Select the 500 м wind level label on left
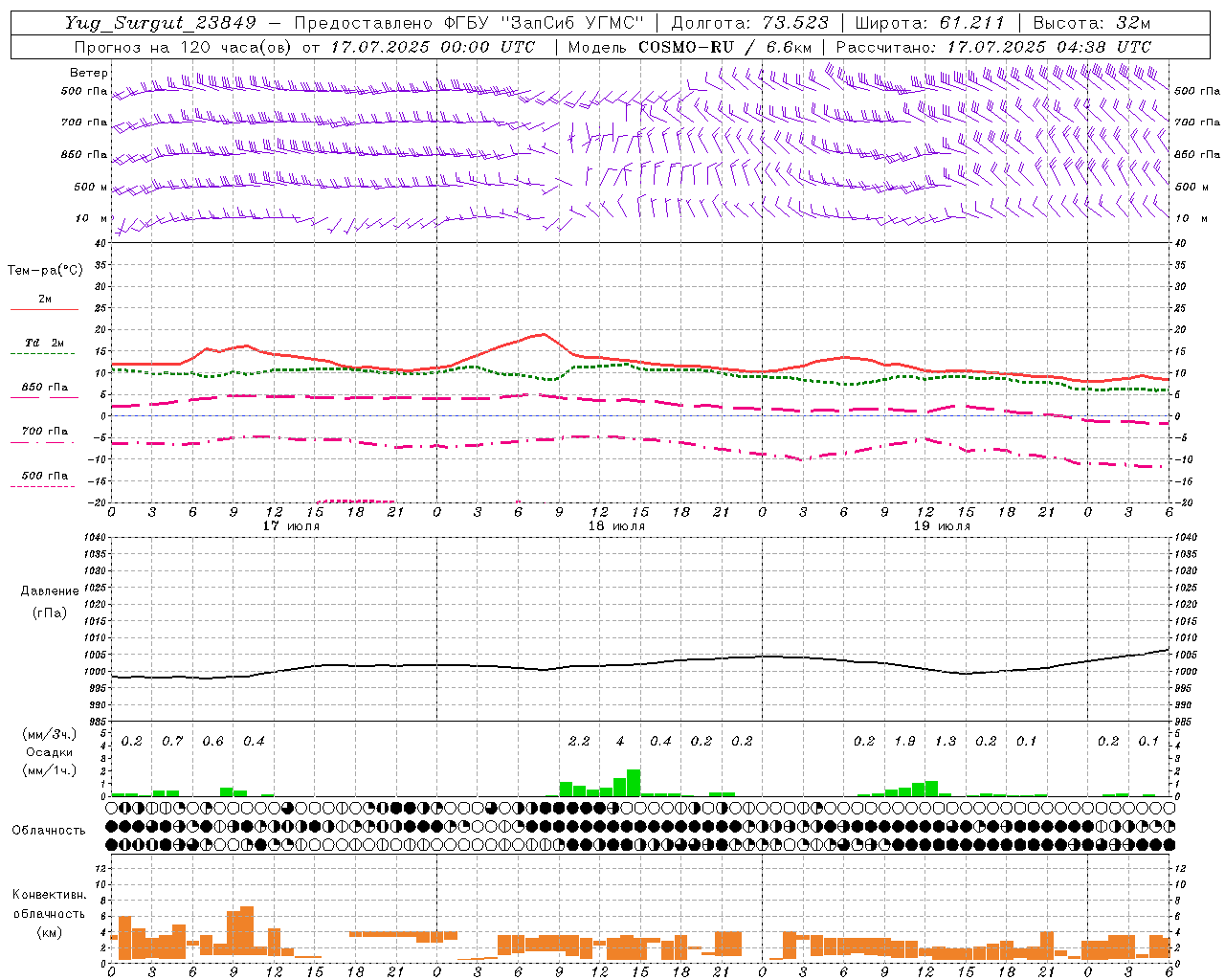1225x980 pixels. [91, 187]
